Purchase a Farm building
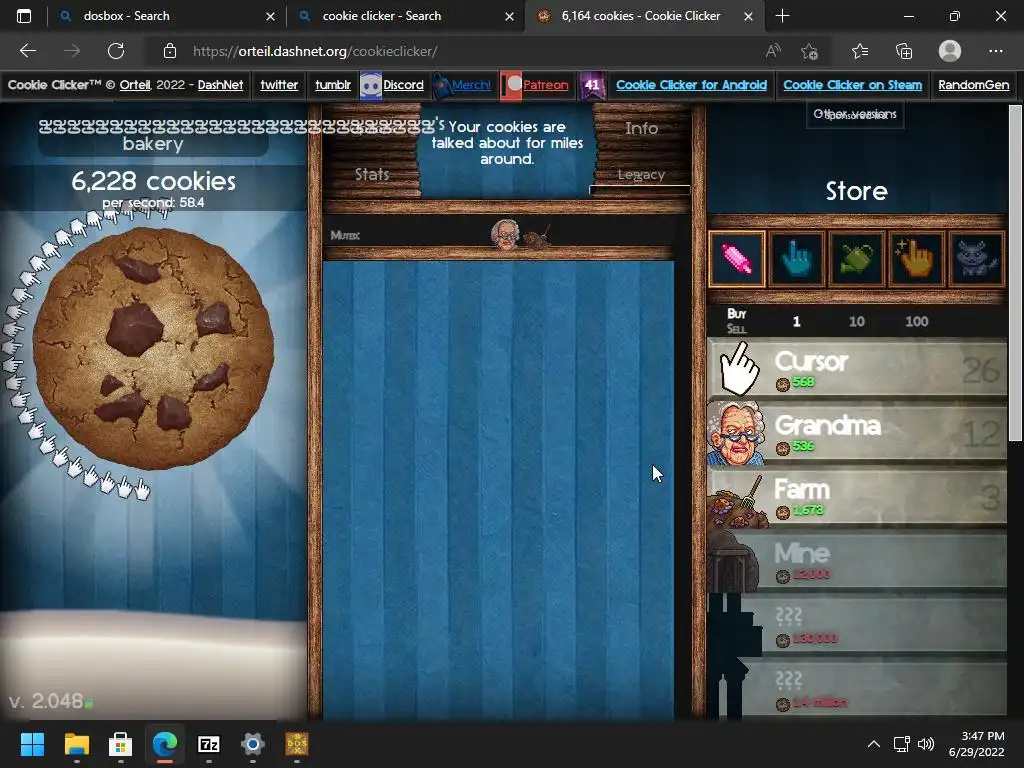 [857, 497]
